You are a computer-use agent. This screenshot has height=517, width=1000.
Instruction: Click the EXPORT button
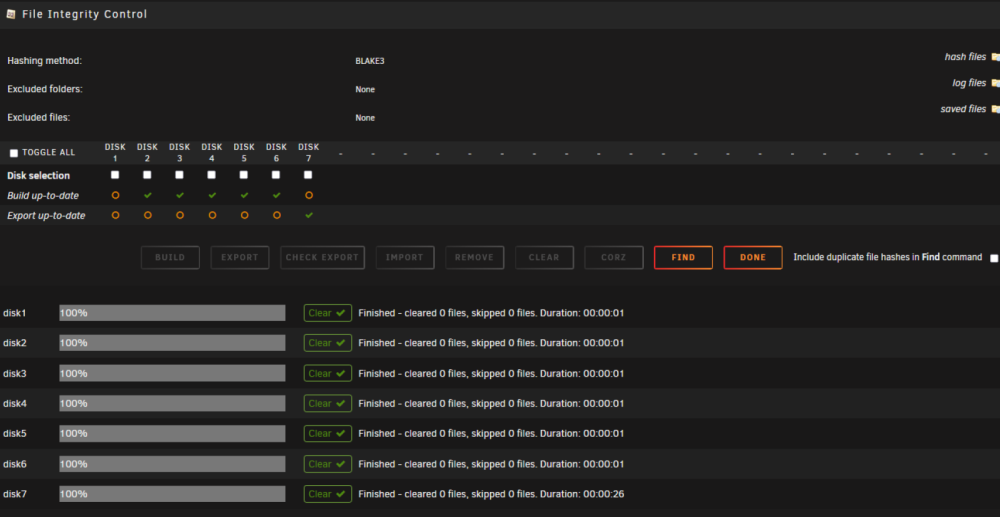point(240,258)
